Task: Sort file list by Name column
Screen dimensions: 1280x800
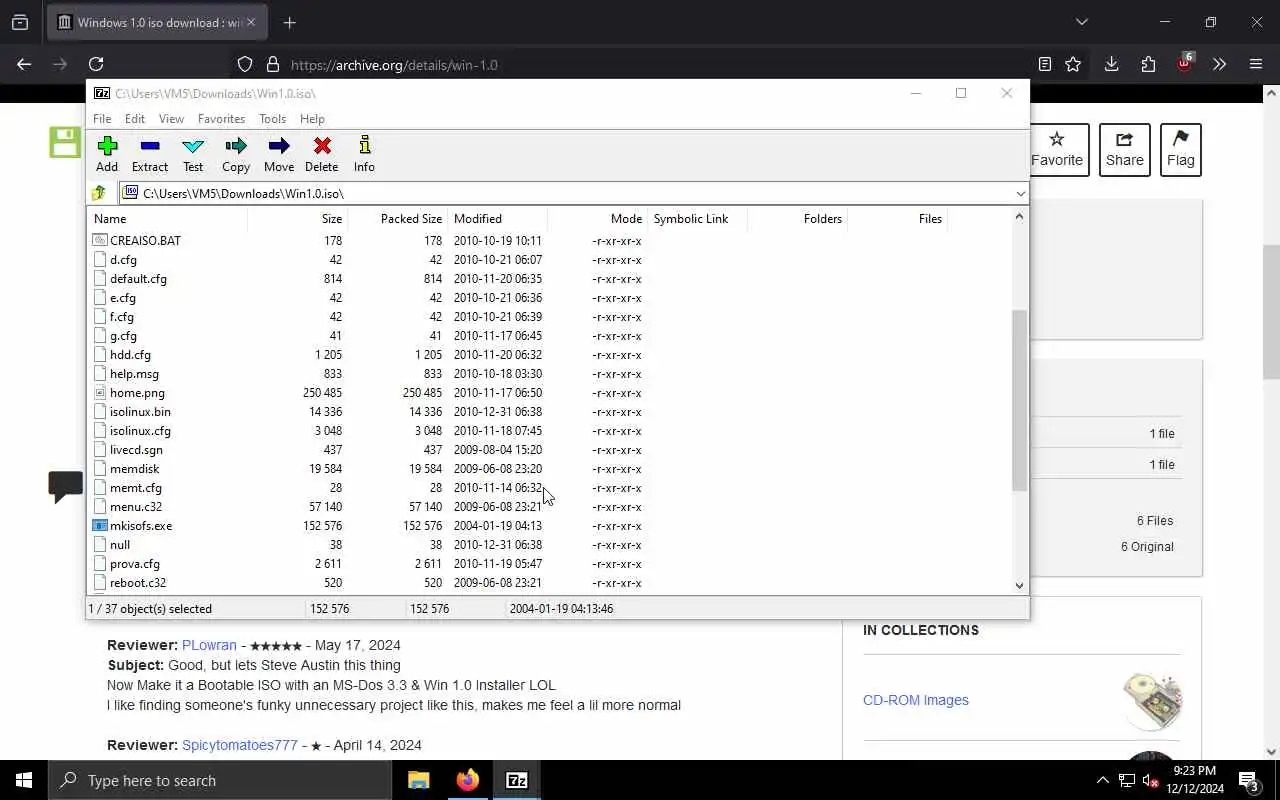Action: [168, 218]
